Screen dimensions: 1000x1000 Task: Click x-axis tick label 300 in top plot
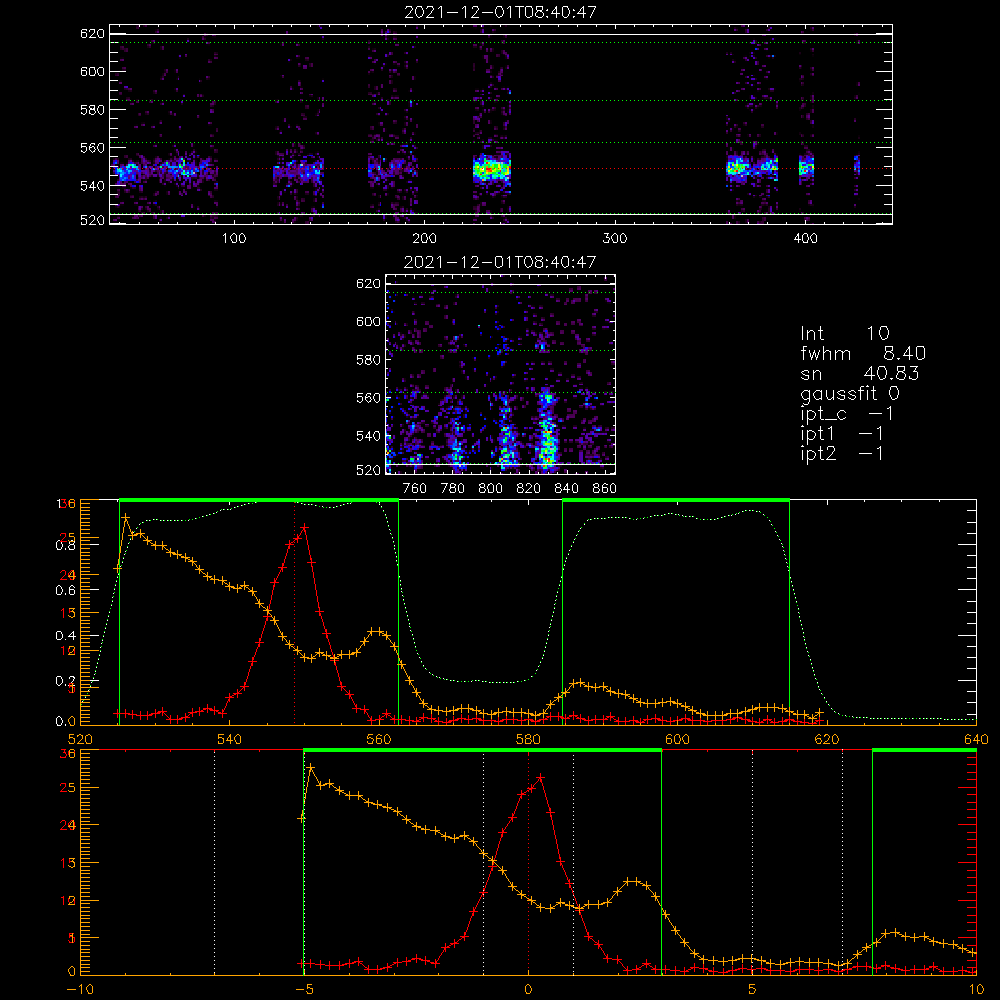(x=615, y=238)
